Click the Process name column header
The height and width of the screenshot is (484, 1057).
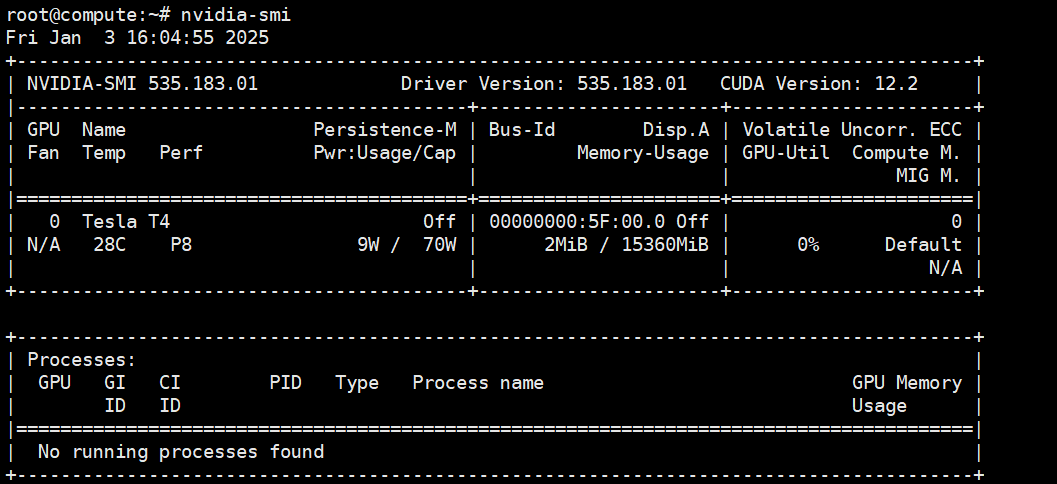(477, 383)
